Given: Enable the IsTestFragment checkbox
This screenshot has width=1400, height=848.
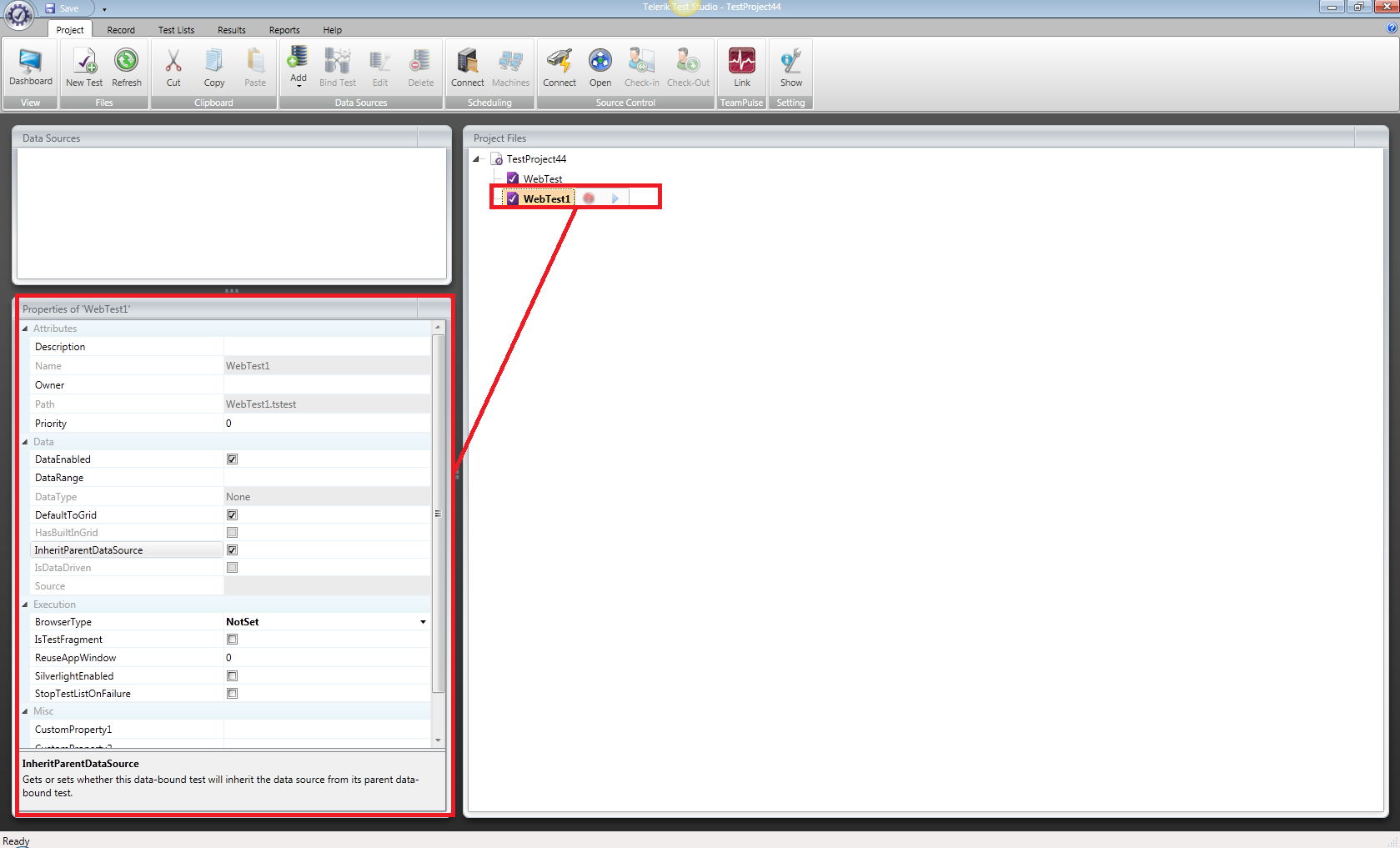Looking at the screenshot, I should (232, 640).
